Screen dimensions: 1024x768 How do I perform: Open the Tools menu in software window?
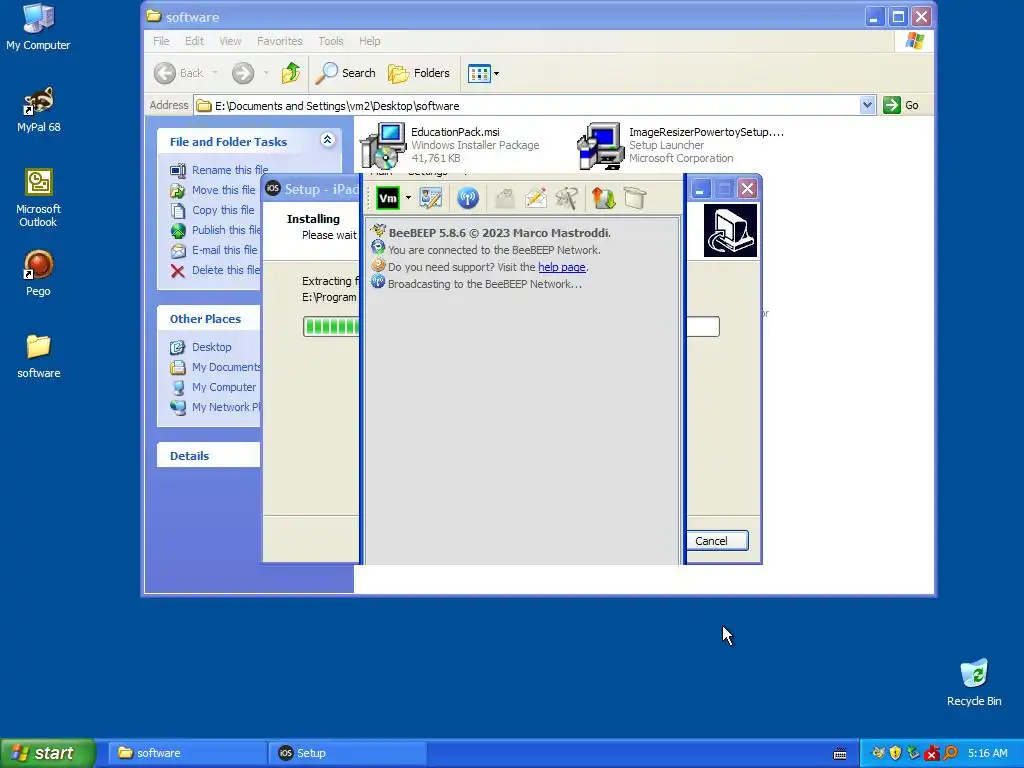point(330,41)
